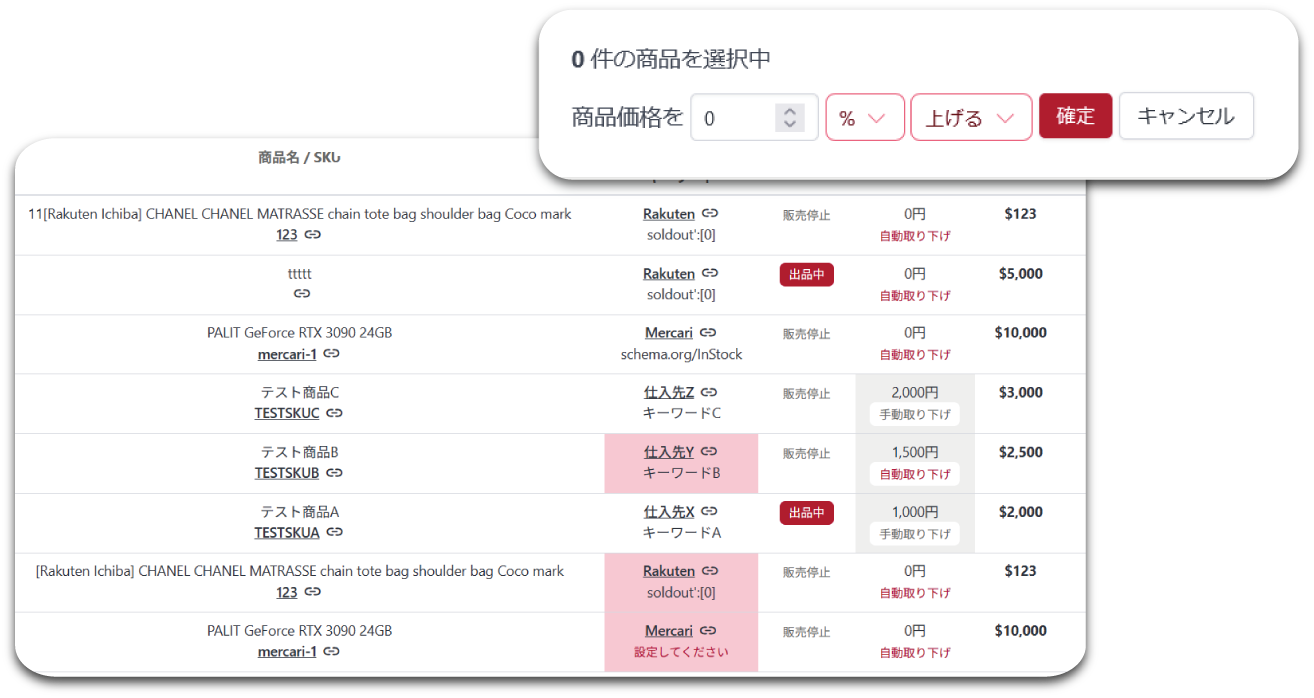Click the 出品中 badge for ttttt
The width and height of the screenshot is (1314, 698).
tap(806, 275)
